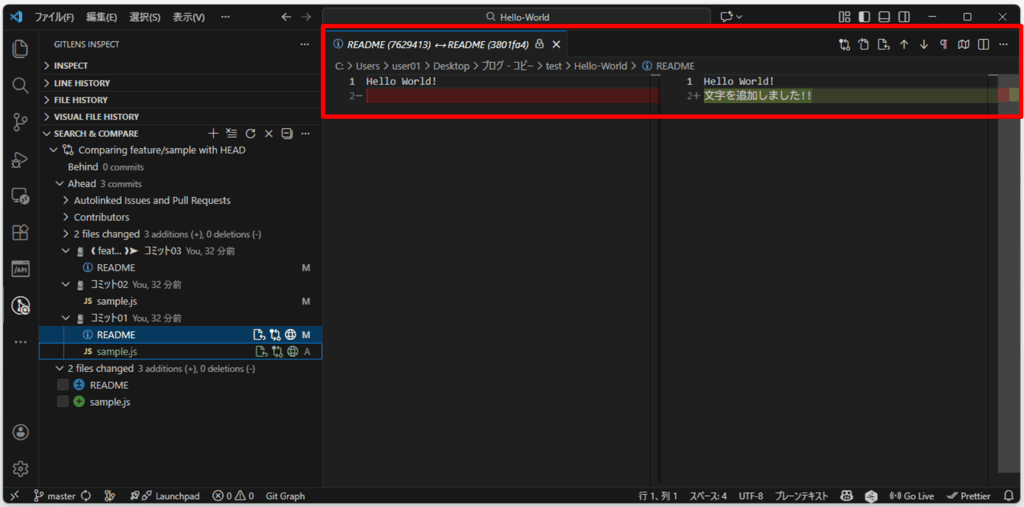Screen dimensions: 1024x507
Task: Check the sample.js checkbox in files changed
Action: point(63,402)
